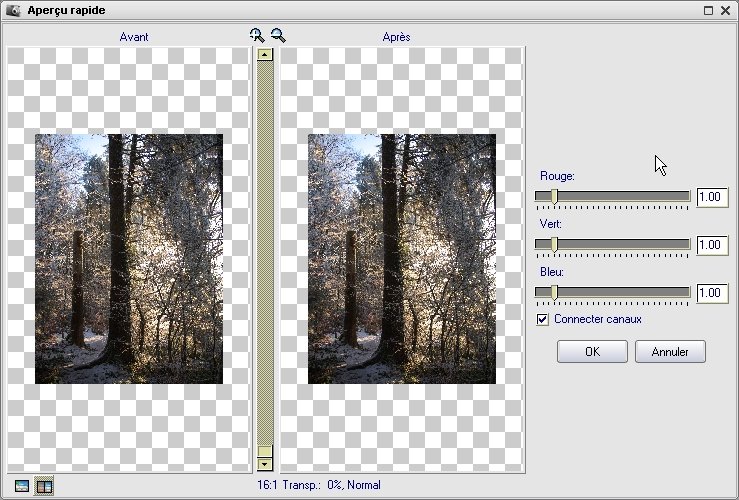Maximize the Aperçu rapide window
The height and width of the screenshot is (500, 739).
click(x=708, y=10)
